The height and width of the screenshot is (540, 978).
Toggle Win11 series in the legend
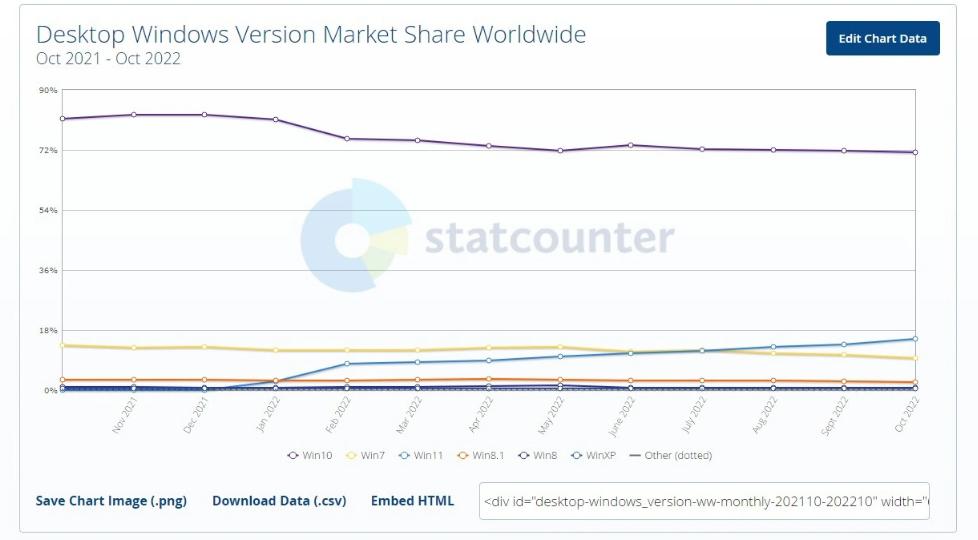tap(421, 456)
